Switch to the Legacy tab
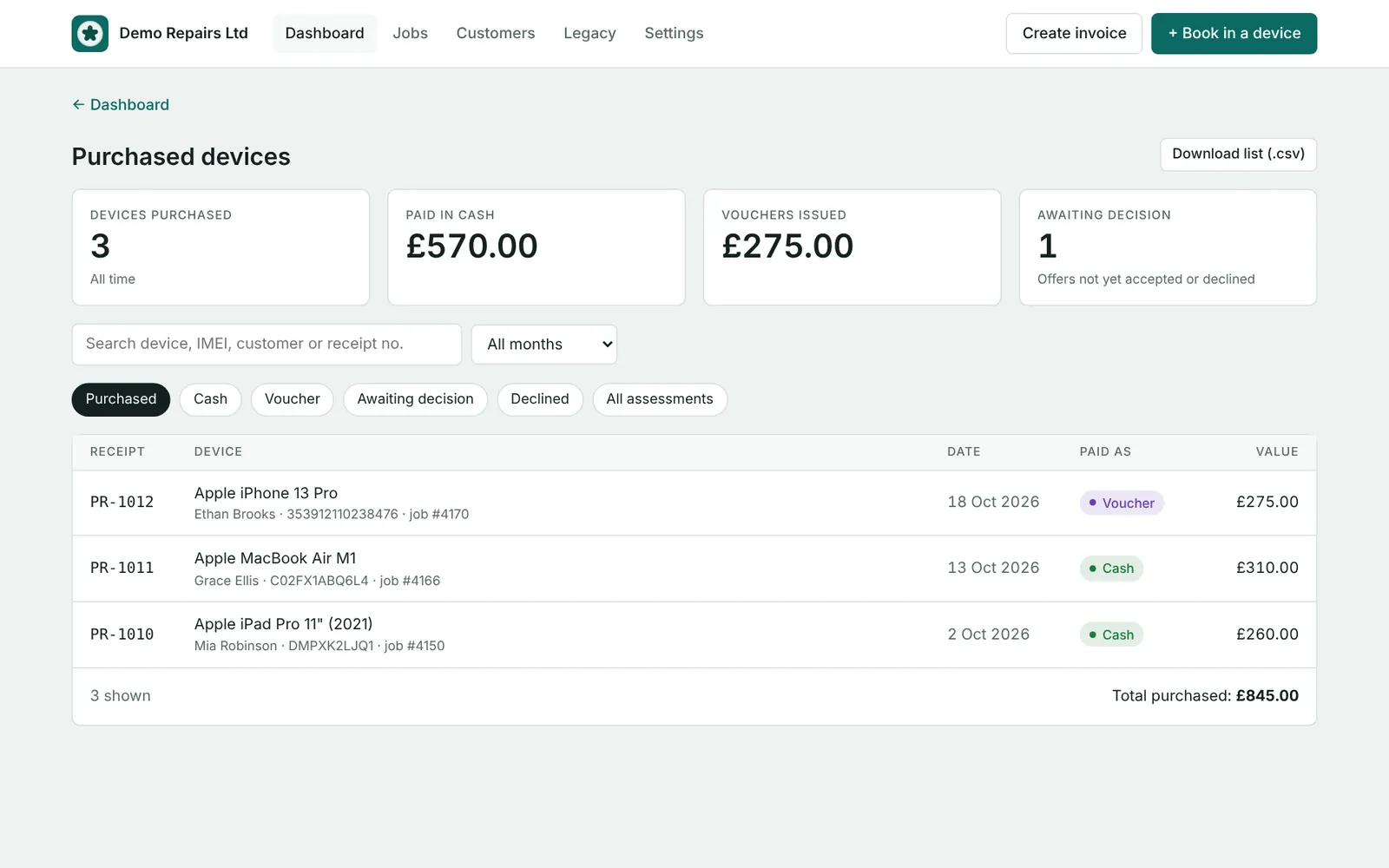Screen dimensions: 1389x868 click(589, 33)
